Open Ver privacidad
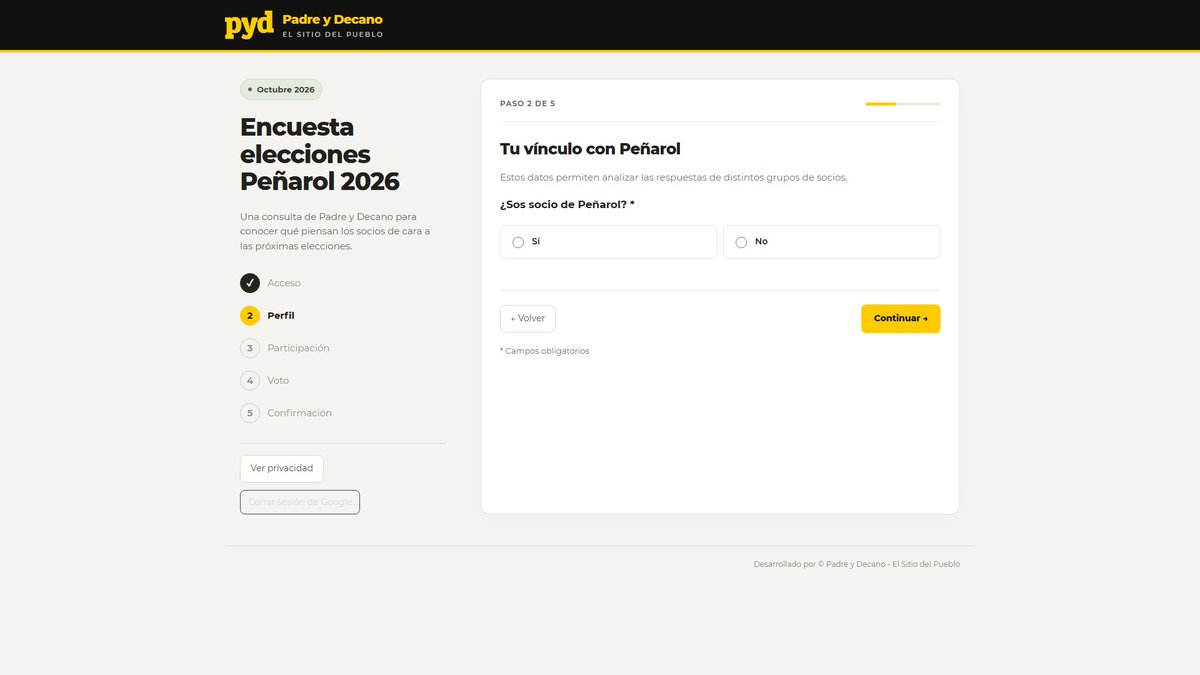Viewport: 1200px width, 675px height. point(282,468)
